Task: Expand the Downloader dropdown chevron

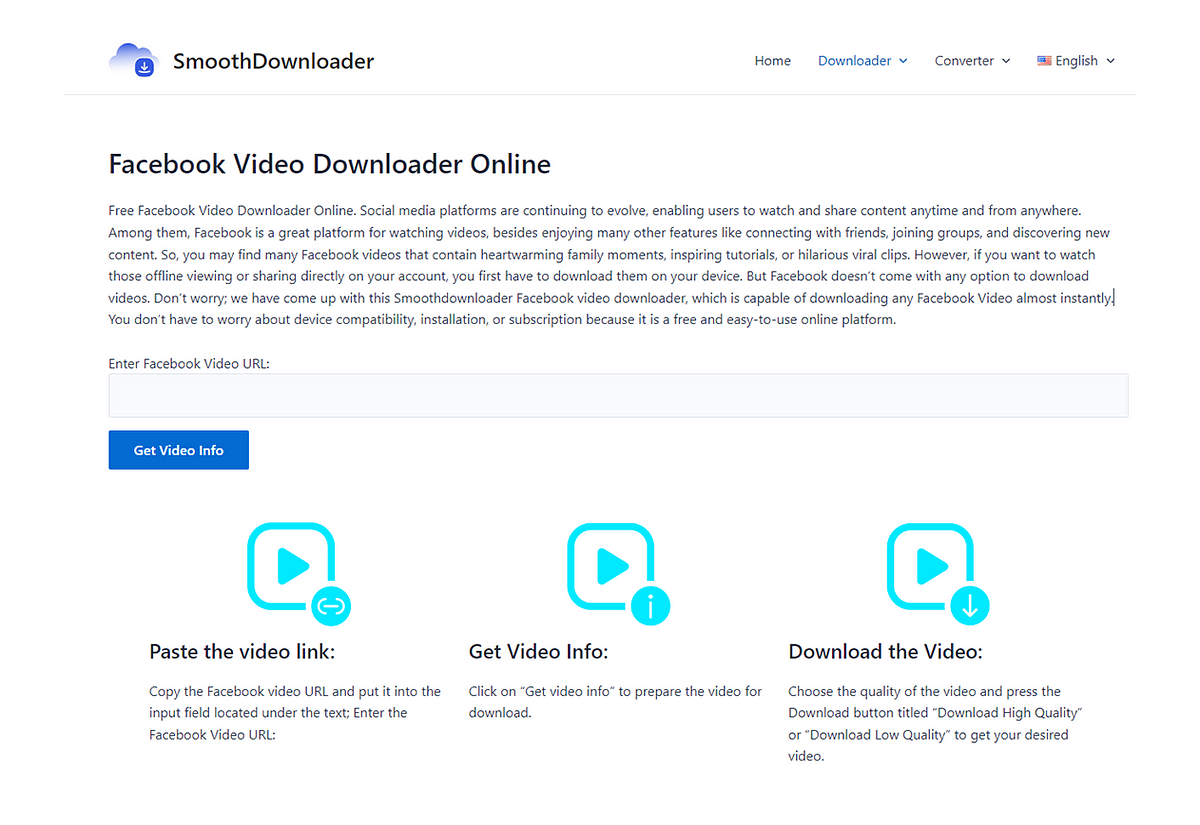Action: (x=903, y=61)
